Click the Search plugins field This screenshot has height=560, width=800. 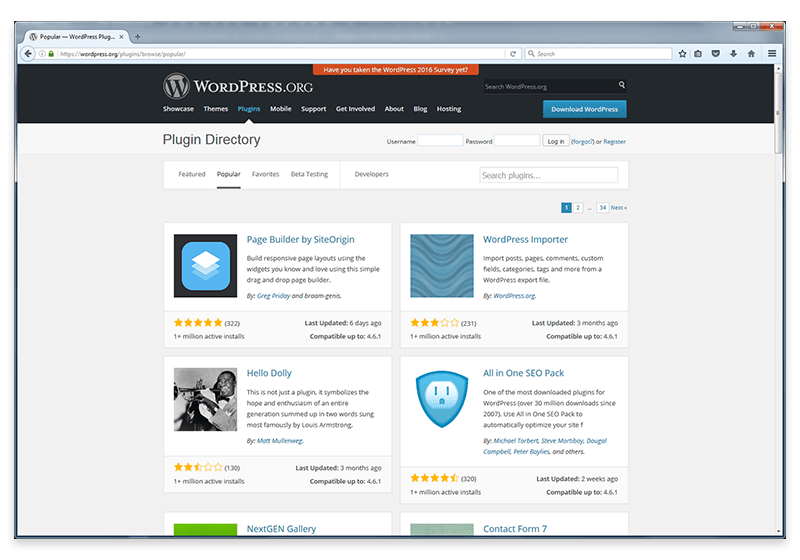[548, 175]
